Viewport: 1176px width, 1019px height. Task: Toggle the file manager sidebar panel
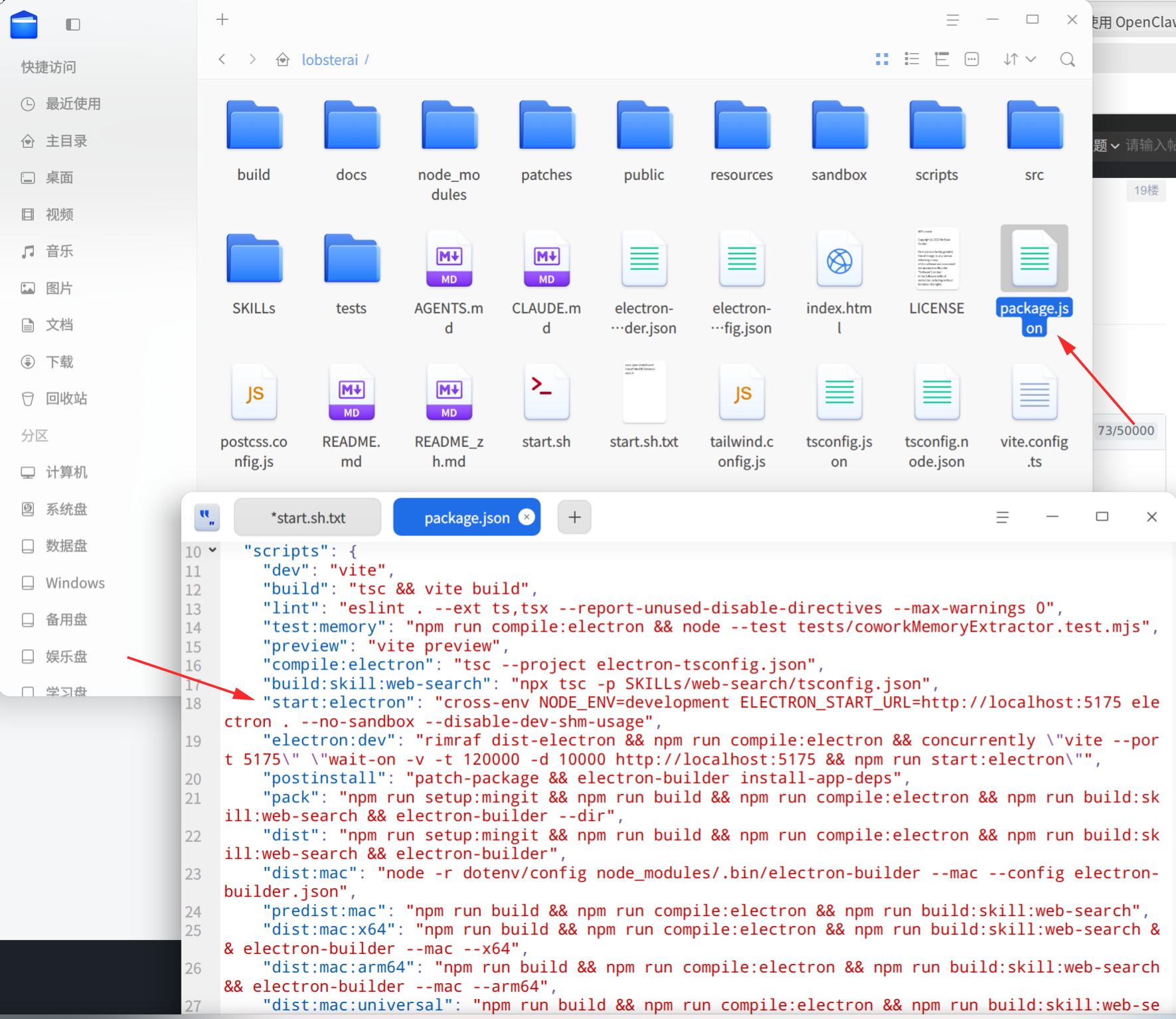pos(73,25)
